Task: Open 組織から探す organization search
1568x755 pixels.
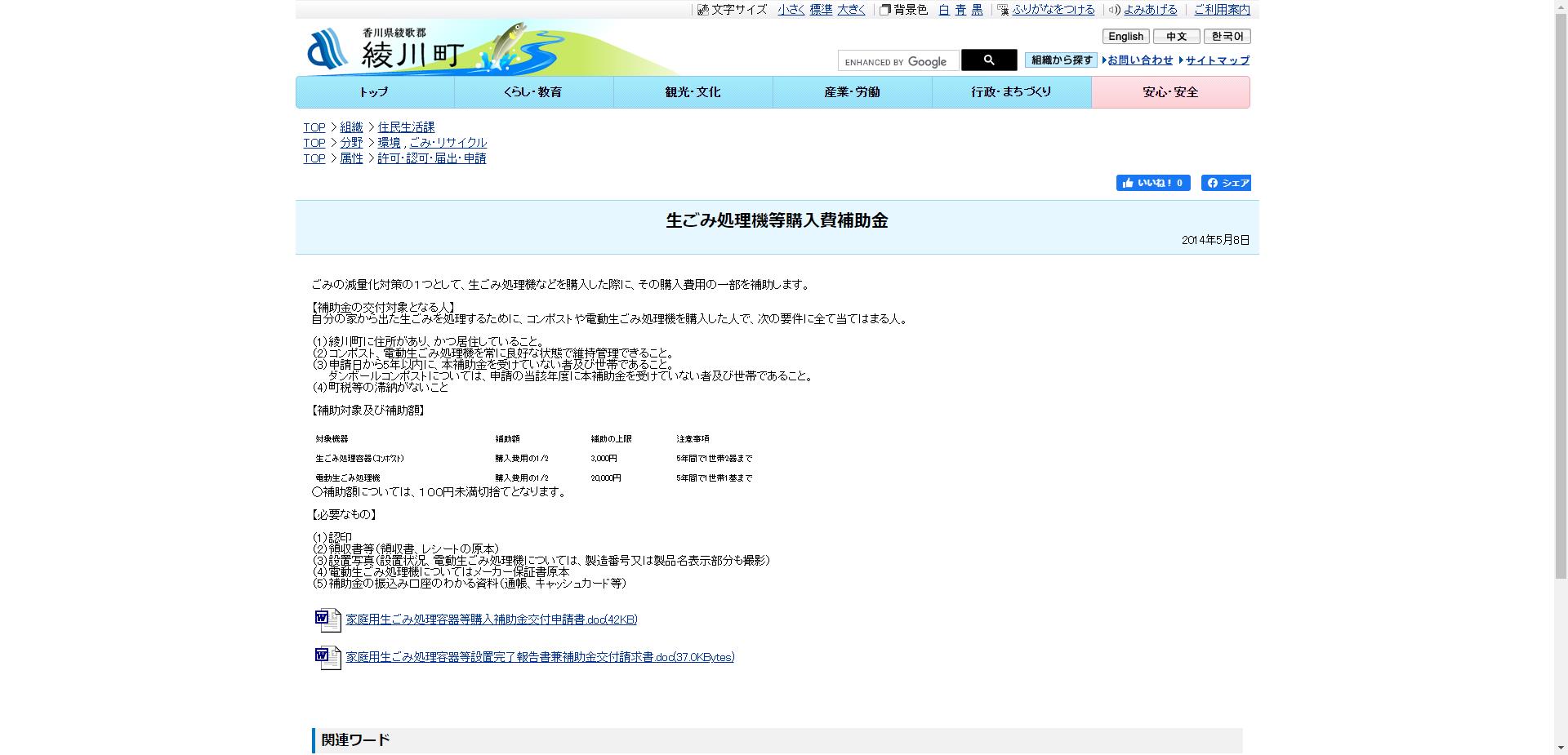Action: click(x=1059, y=60)
